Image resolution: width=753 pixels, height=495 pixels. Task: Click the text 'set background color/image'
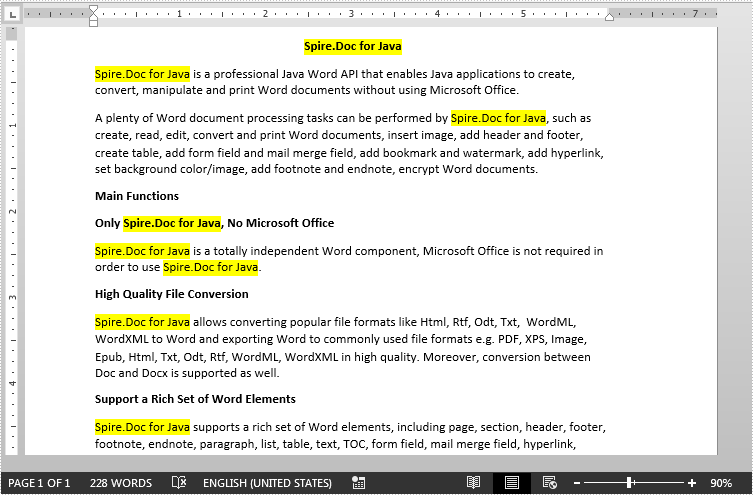coord(170,169)
